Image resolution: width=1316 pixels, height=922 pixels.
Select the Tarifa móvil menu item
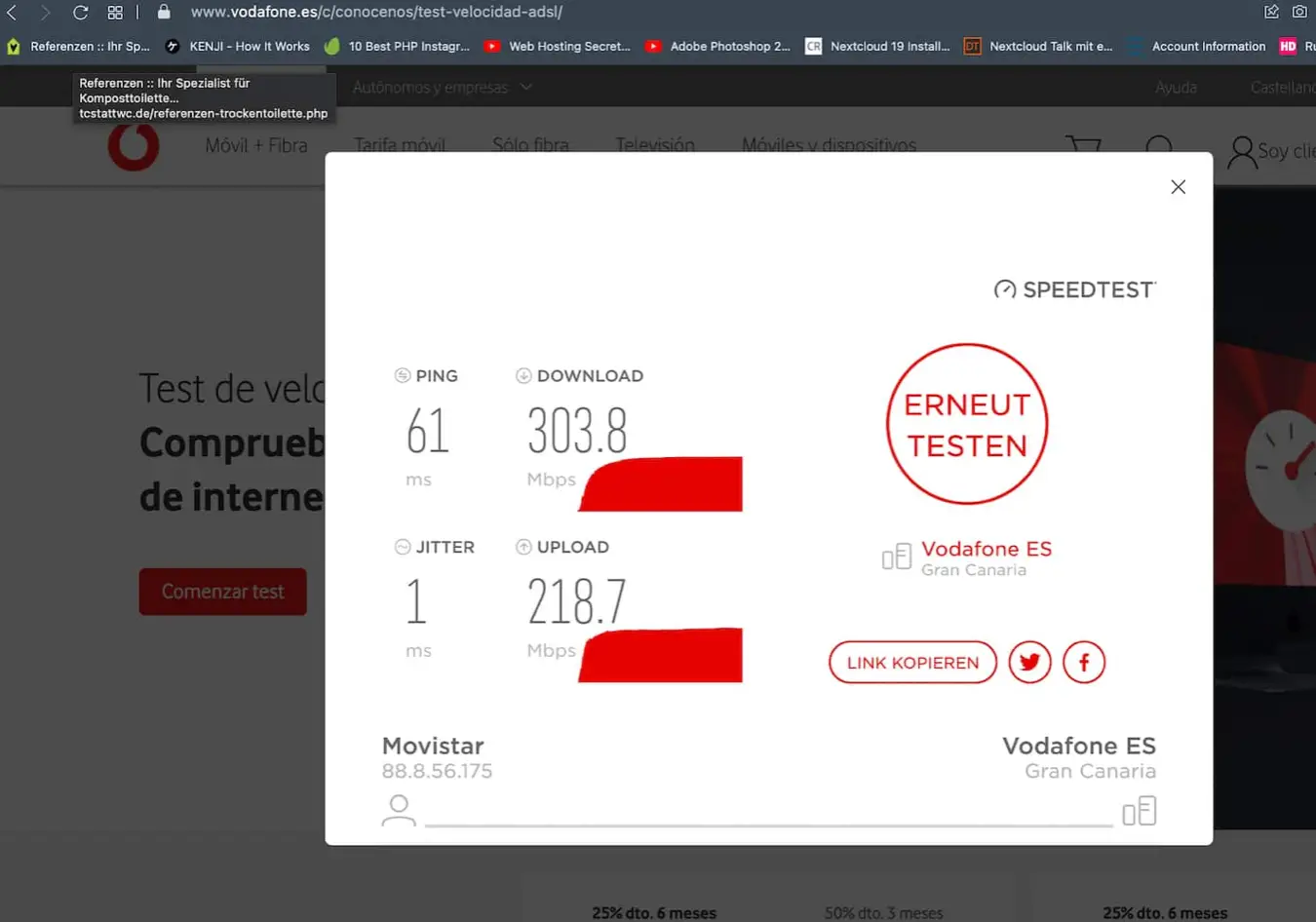coord(400,145)
